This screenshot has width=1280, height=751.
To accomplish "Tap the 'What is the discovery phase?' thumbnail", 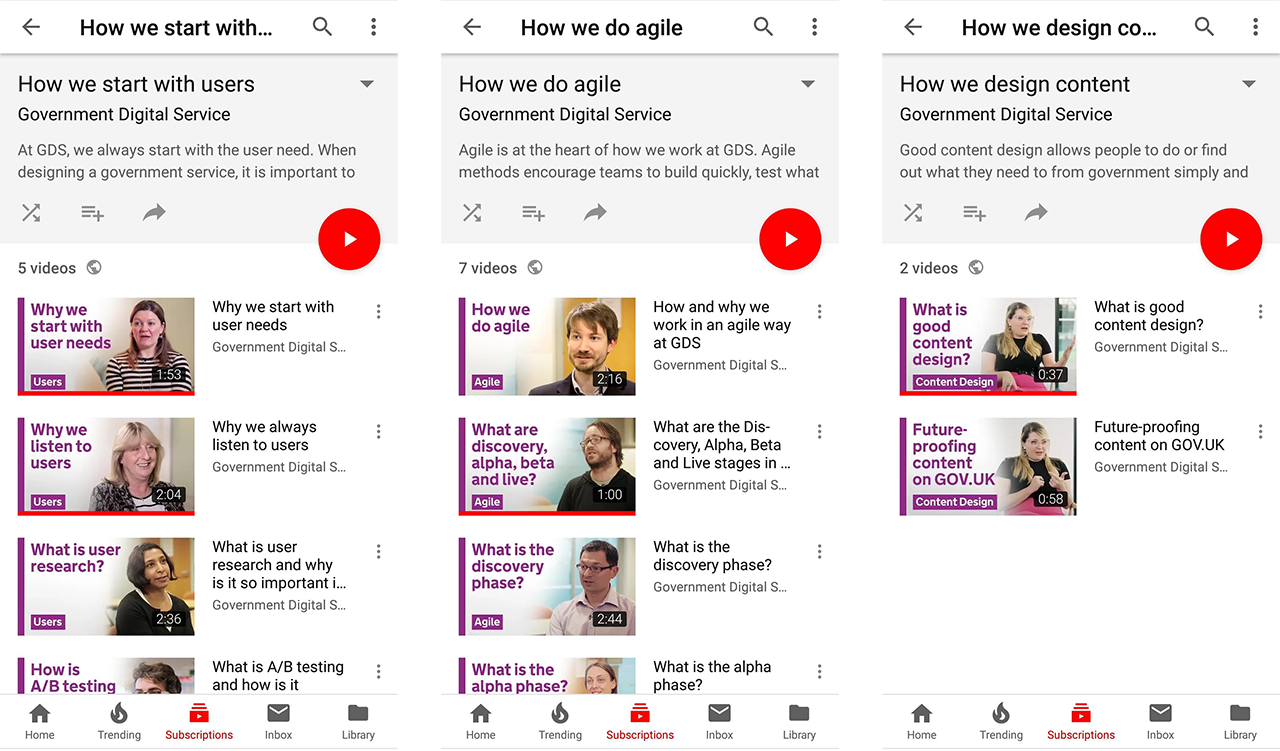I will [x=547, y=586].
